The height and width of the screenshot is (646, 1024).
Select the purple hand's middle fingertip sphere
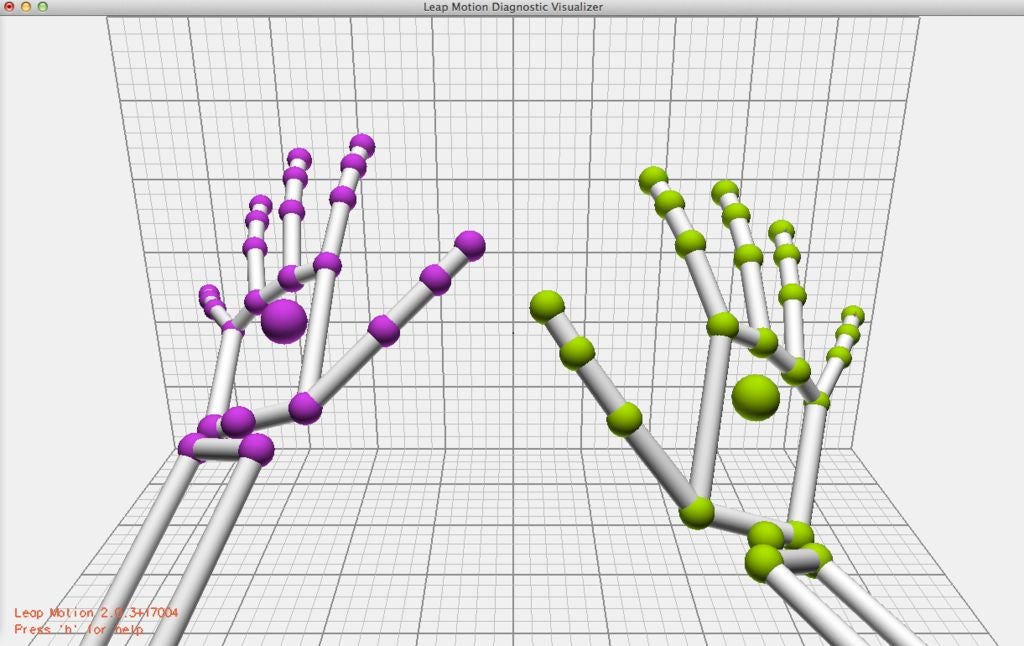point(299,157)
